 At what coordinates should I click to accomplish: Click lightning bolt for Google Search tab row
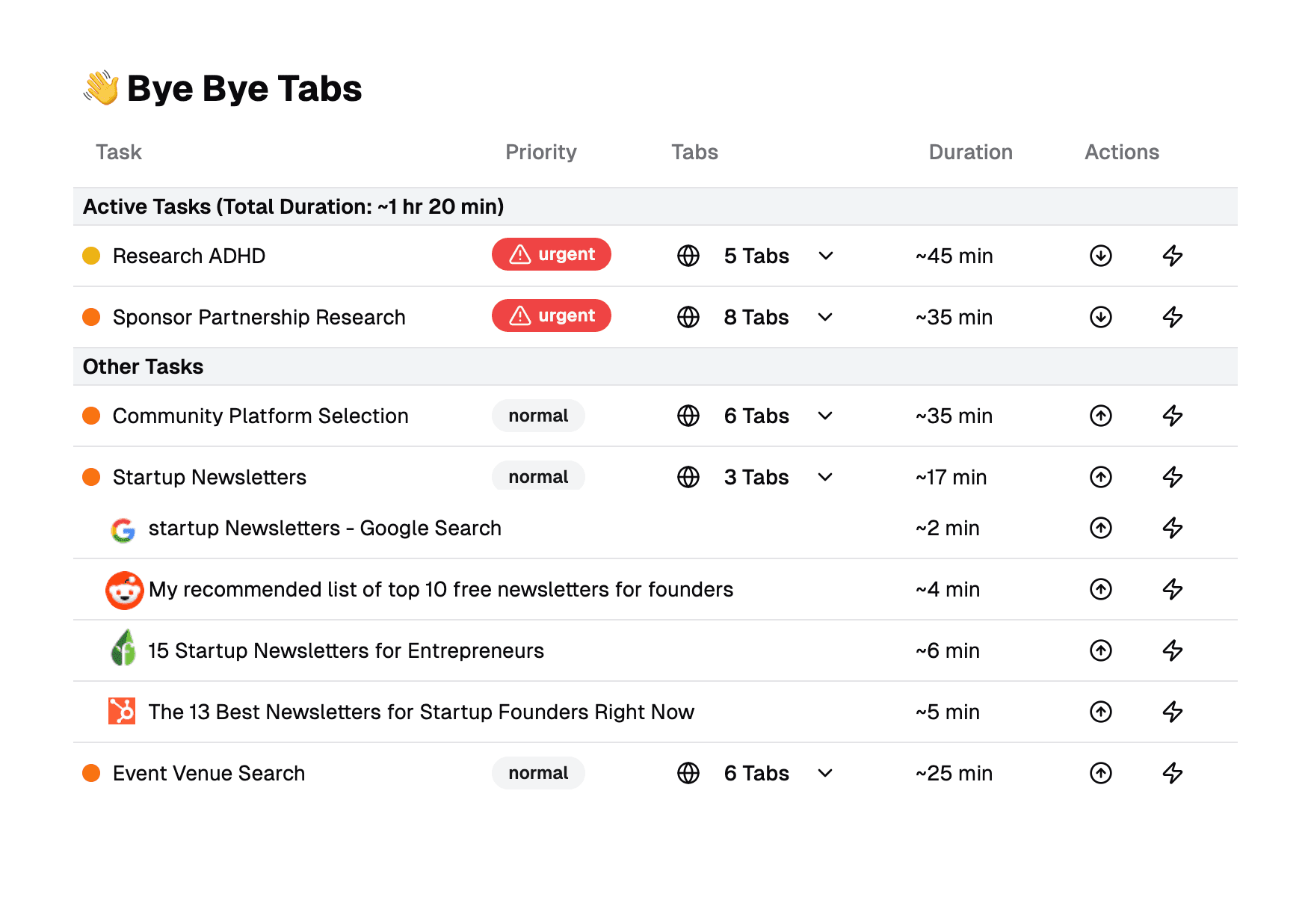coord(1172,528)
